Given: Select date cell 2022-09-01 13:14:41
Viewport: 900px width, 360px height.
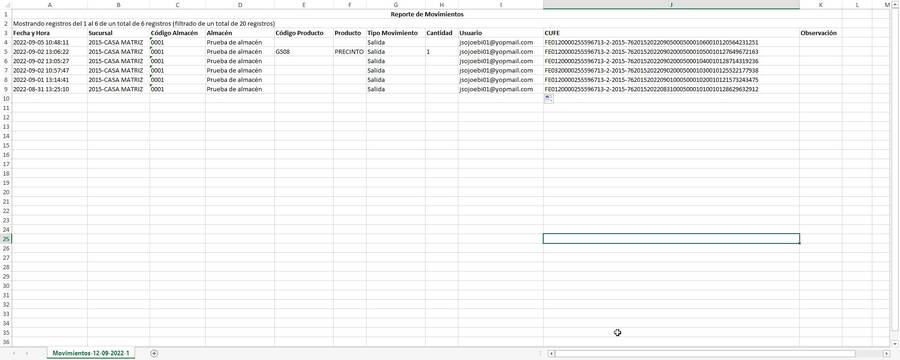Looking at the screenshot, I should point(49,80).
